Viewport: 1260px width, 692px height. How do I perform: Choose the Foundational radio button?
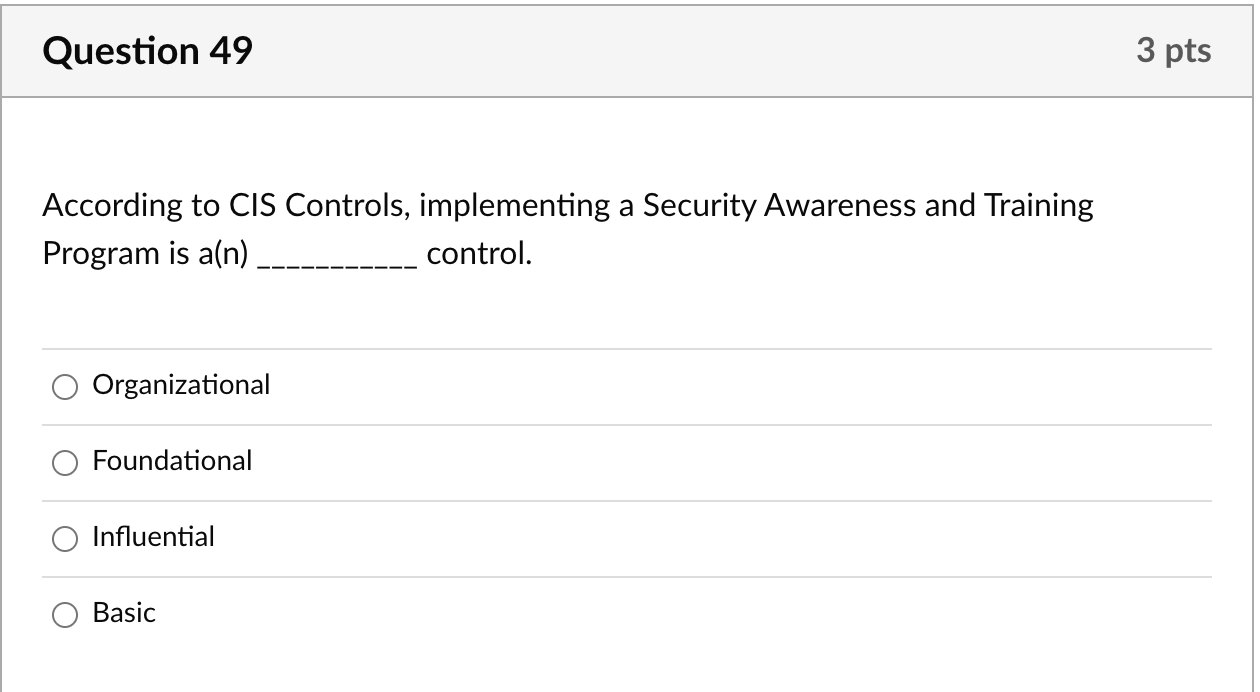point(65,463)
